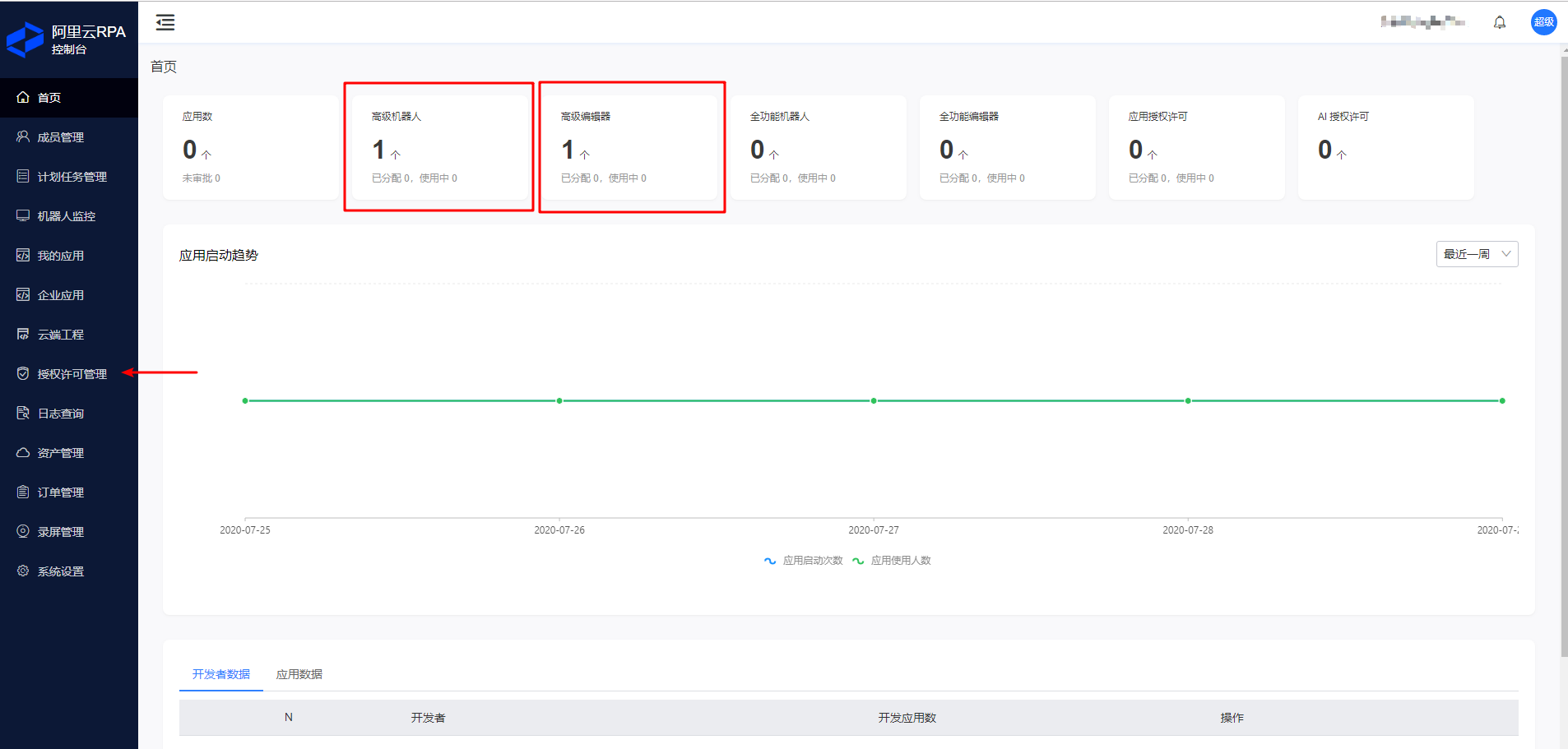Image resolution: width=1568 pixels, height=749 pixels.
Task: Click the shield icon beside 授权许可管理
Action: click(x=23, y=373)
